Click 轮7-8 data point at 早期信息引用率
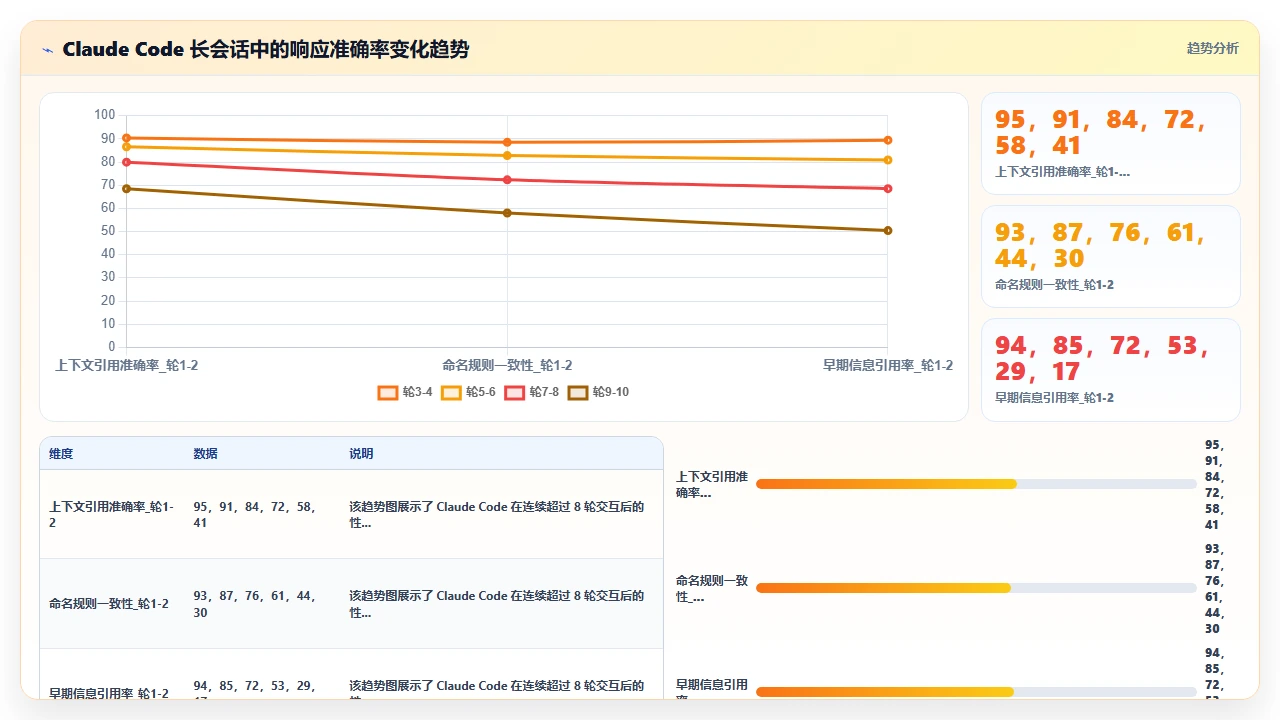This screenshot has height=720, width=1280. [x=887, y=189]
